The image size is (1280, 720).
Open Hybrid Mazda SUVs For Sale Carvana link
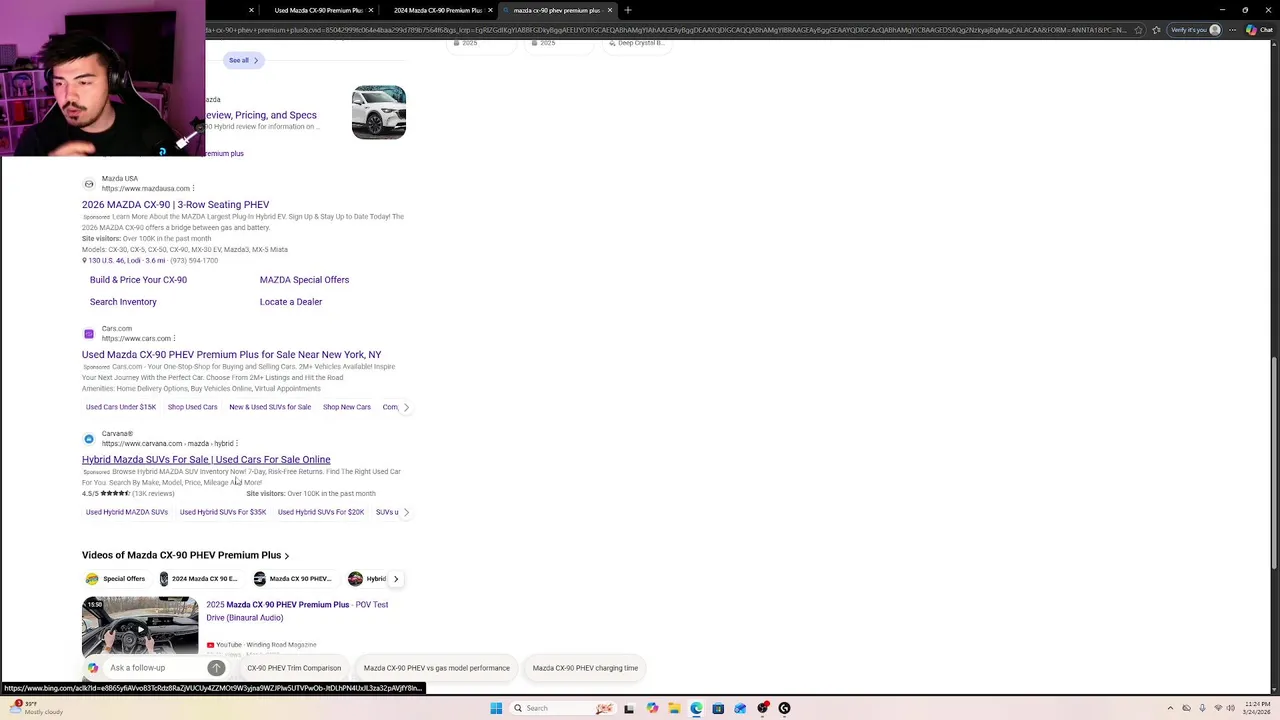coord(206,460)
